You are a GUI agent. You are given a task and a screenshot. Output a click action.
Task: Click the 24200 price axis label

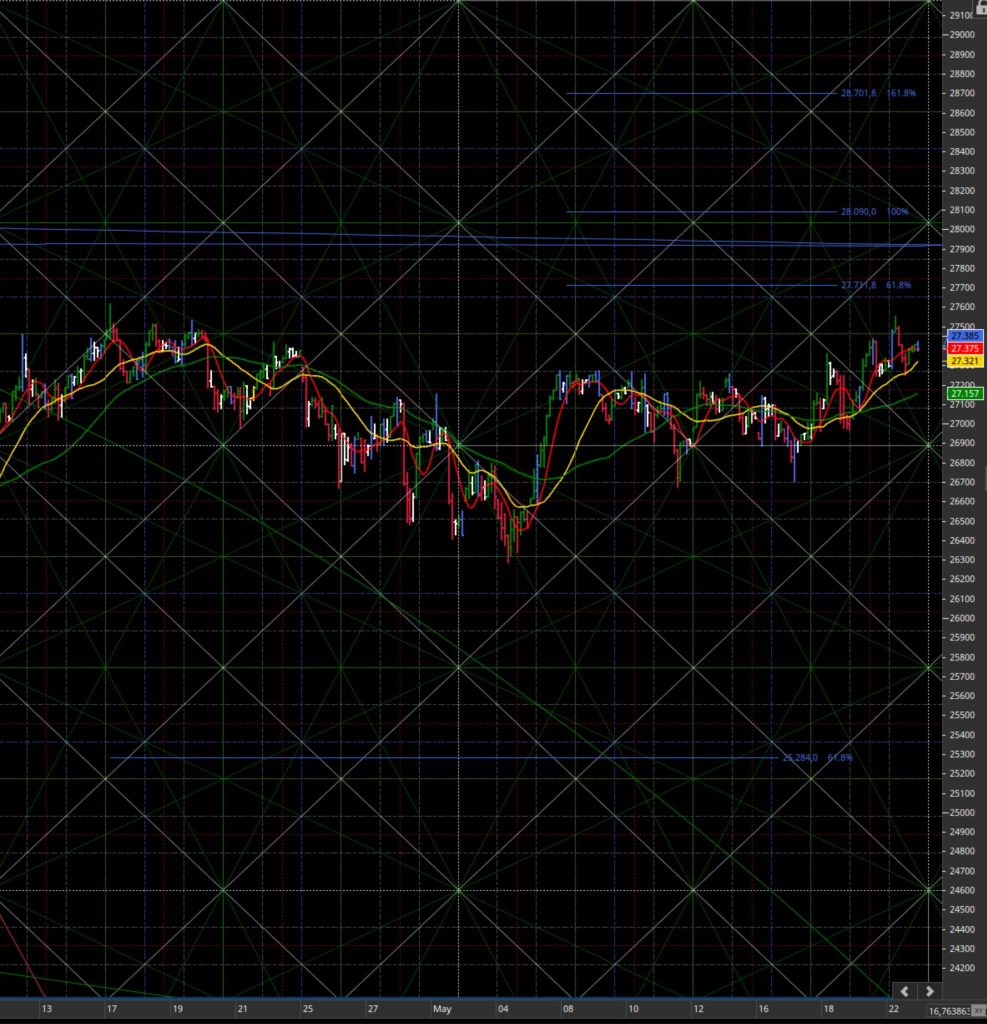tap(962, 968)
